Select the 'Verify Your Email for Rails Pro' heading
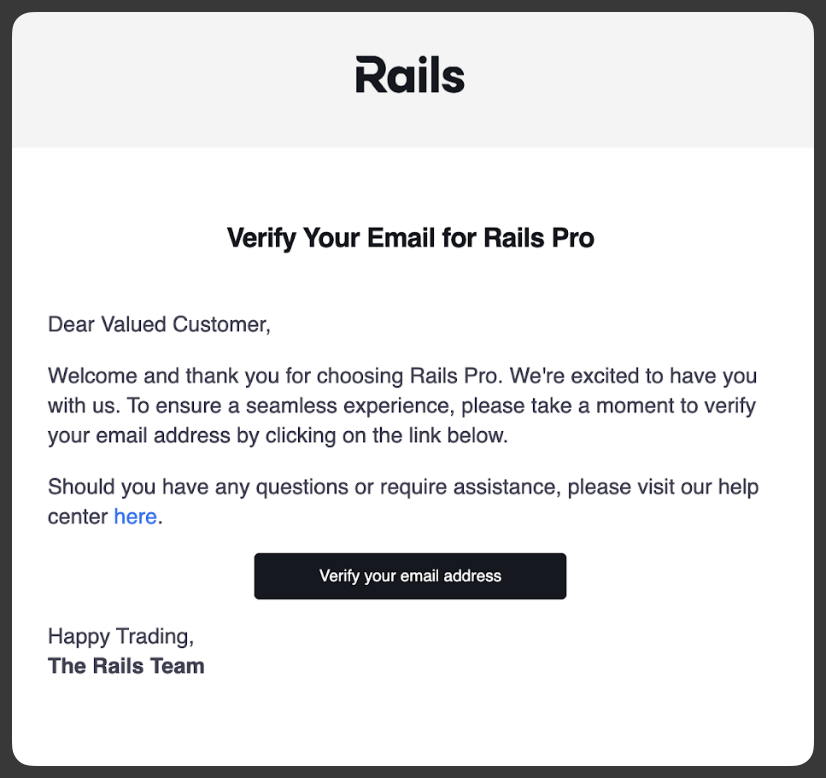The height and width of the screenshot is (778, 826). tap(410, 238)
